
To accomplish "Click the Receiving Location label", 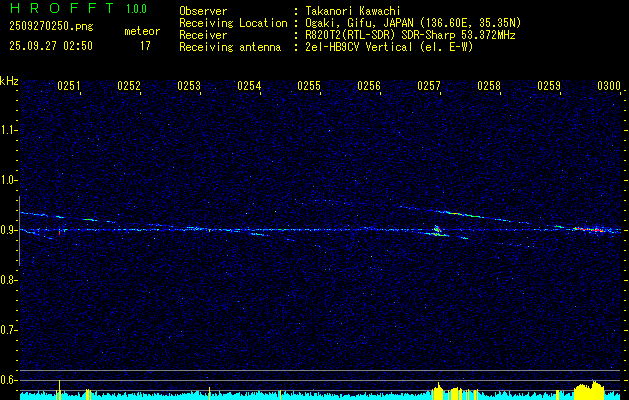I will pyautogui.click(x=233, y=23).
